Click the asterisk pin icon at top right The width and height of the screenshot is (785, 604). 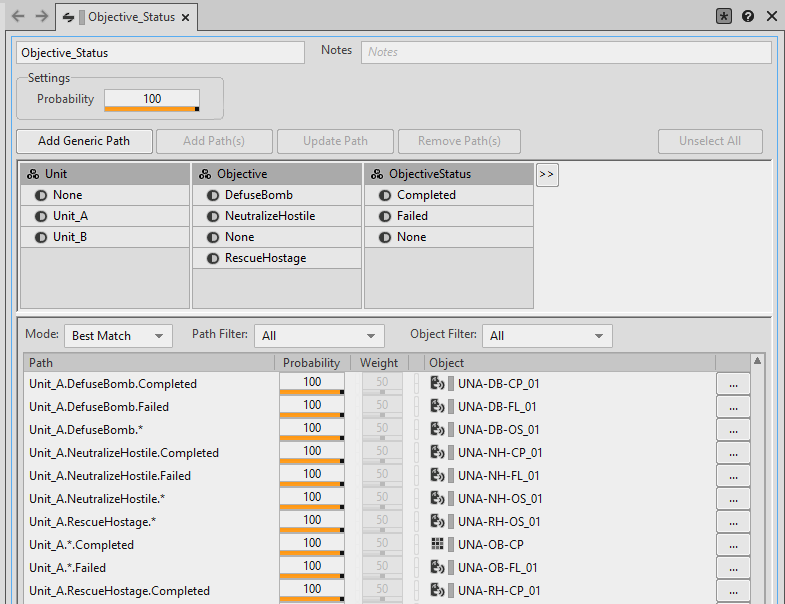click(x=724, y=17)
